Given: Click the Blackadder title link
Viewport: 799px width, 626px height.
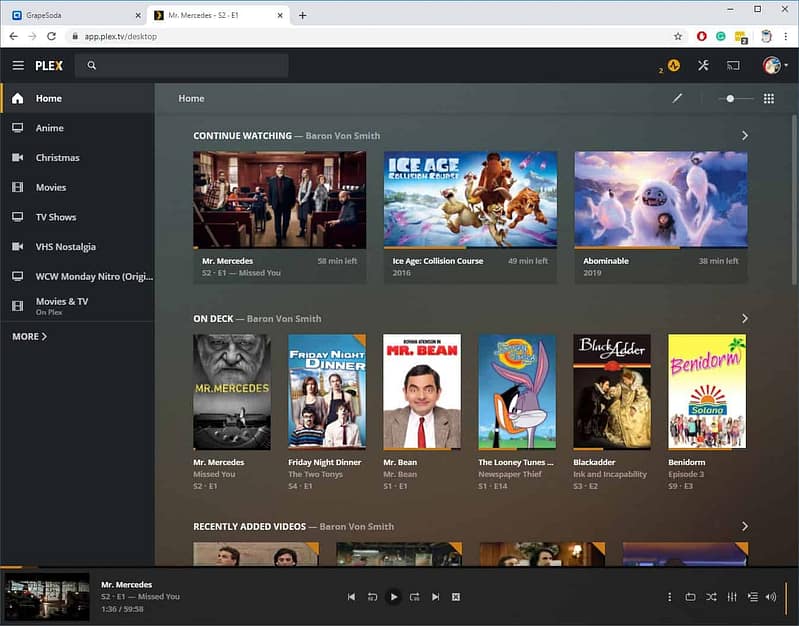Looking at the screenshot, I should [x=594, y=462].
